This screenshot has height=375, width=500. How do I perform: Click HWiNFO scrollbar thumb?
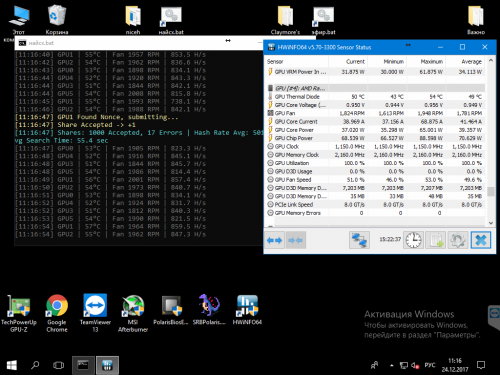(490, 191)
